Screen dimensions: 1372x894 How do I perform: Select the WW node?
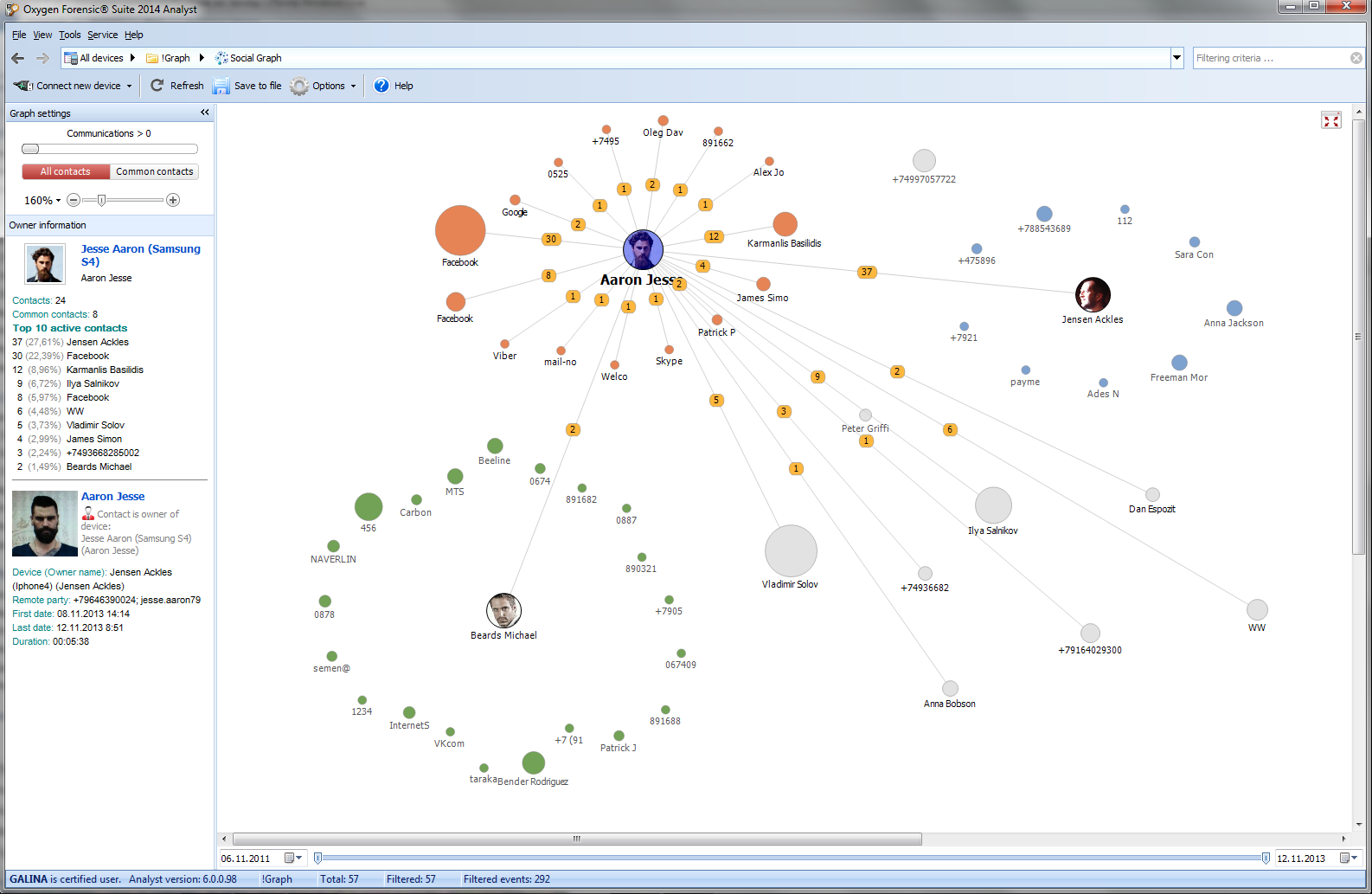pyautogui.click(x=1257, y=609)
